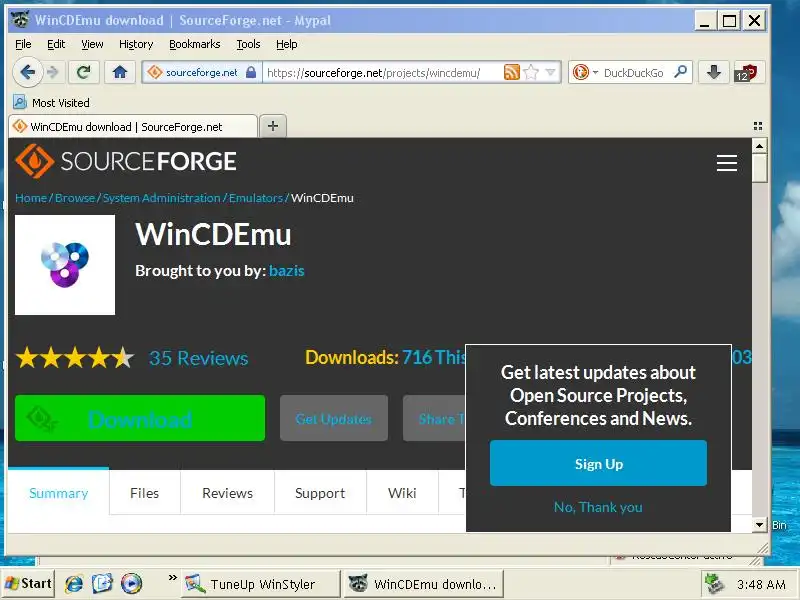Click the Mypal raccoon title bar icon

(x=20, y=20)
